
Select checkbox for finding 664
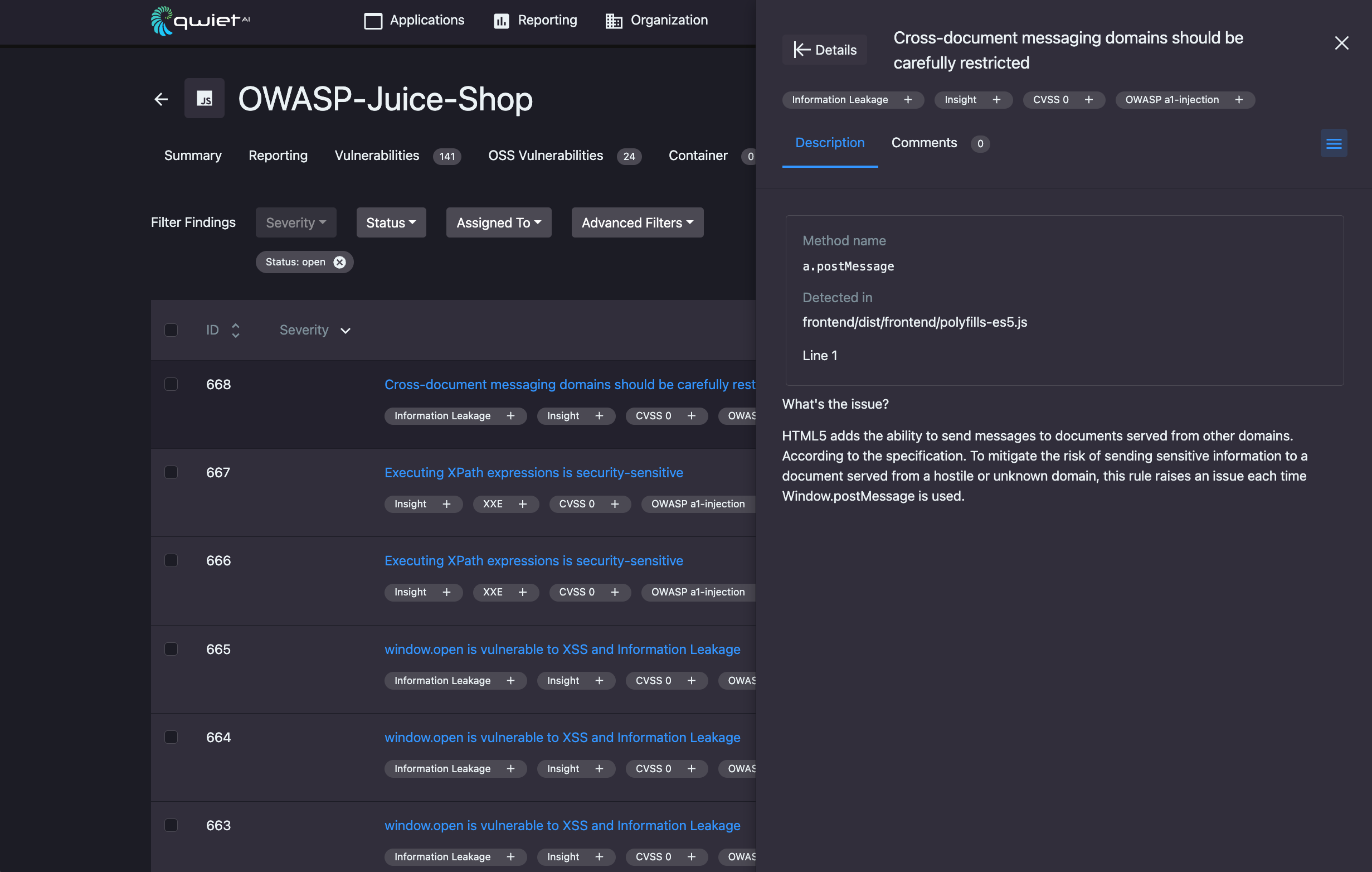point(171,737)
